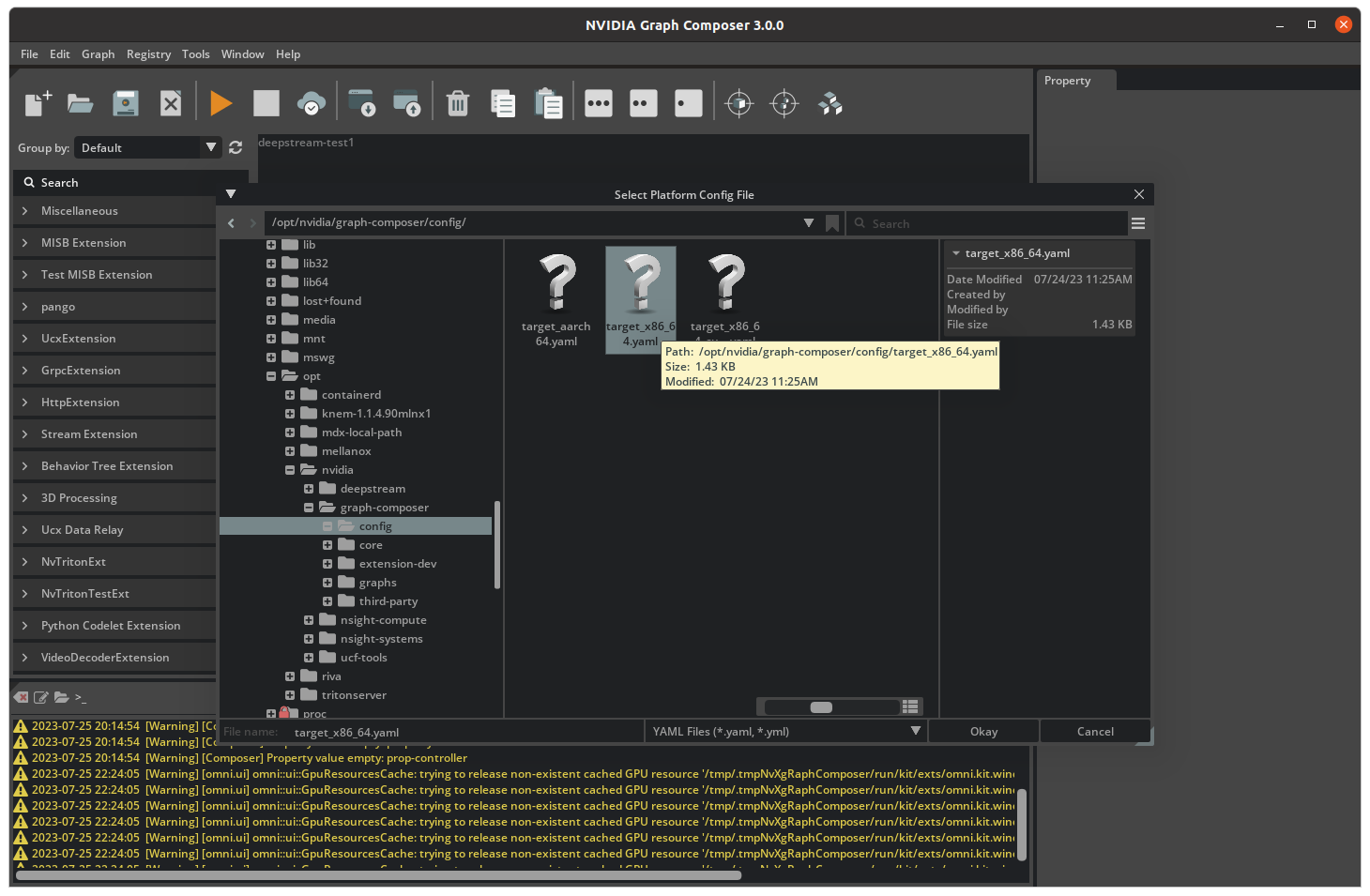Select the three-dots toolbar icon
Viewport: 1370px width, 896px height.
(x=599, y=103)
